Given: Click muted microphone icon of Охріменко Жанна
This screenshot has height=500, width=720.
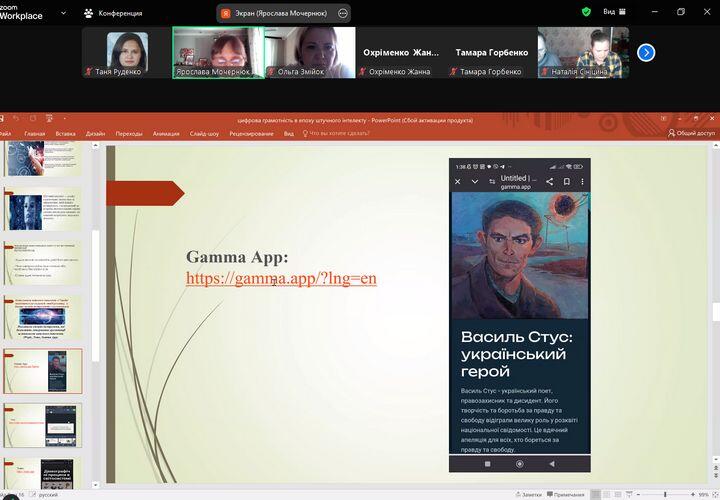Looking at the screenshot, I should coord(363,72).
